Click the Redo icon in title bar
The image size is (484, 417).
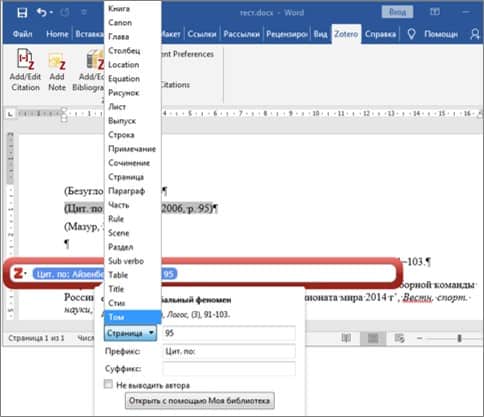[x=65, y=13]
